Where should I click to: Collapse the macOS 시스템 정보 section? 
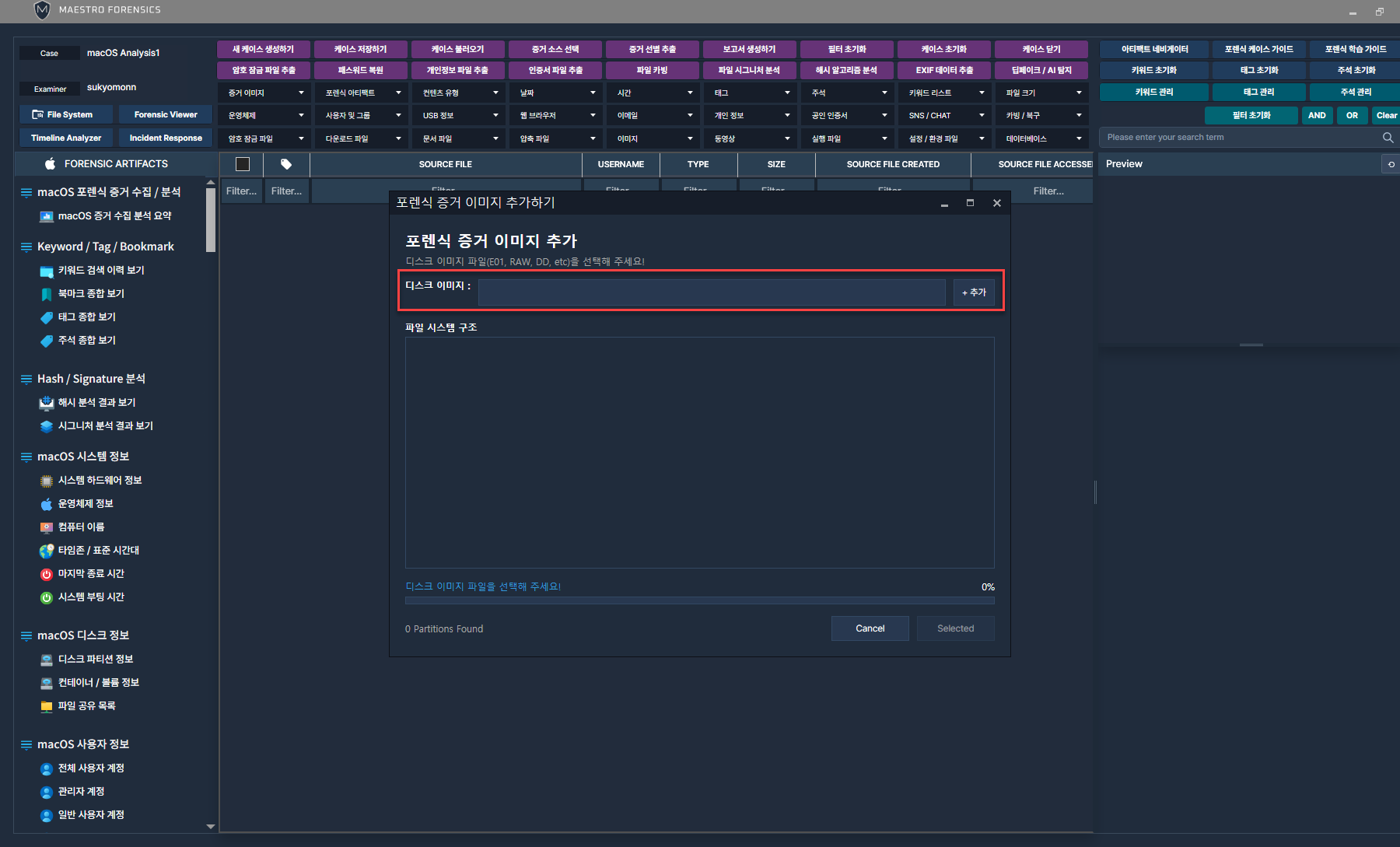(26, 457)
